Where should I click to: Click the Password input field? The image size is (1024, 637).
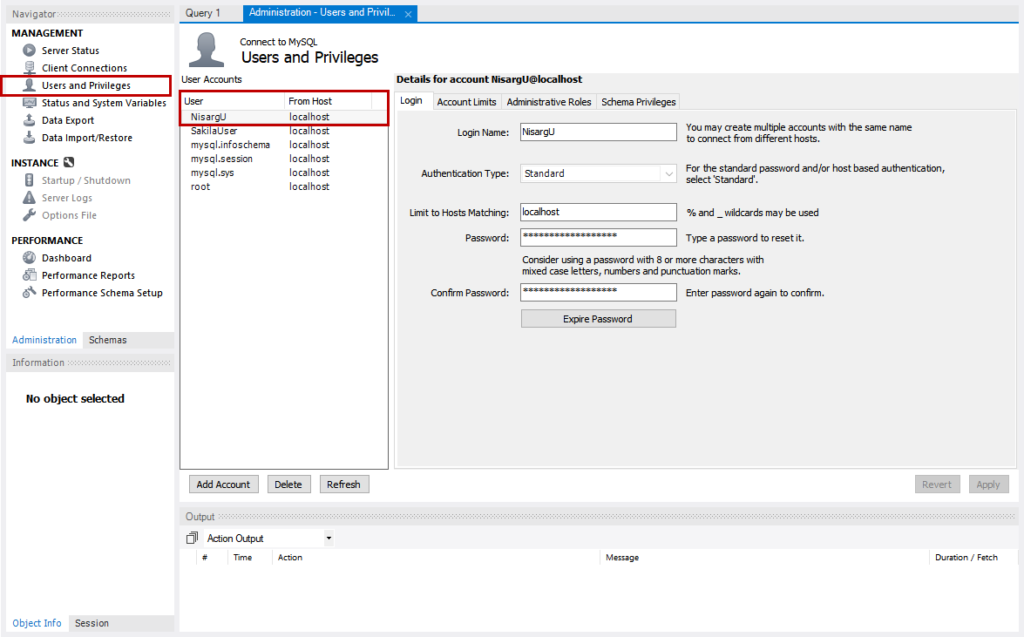click(598, 237)
